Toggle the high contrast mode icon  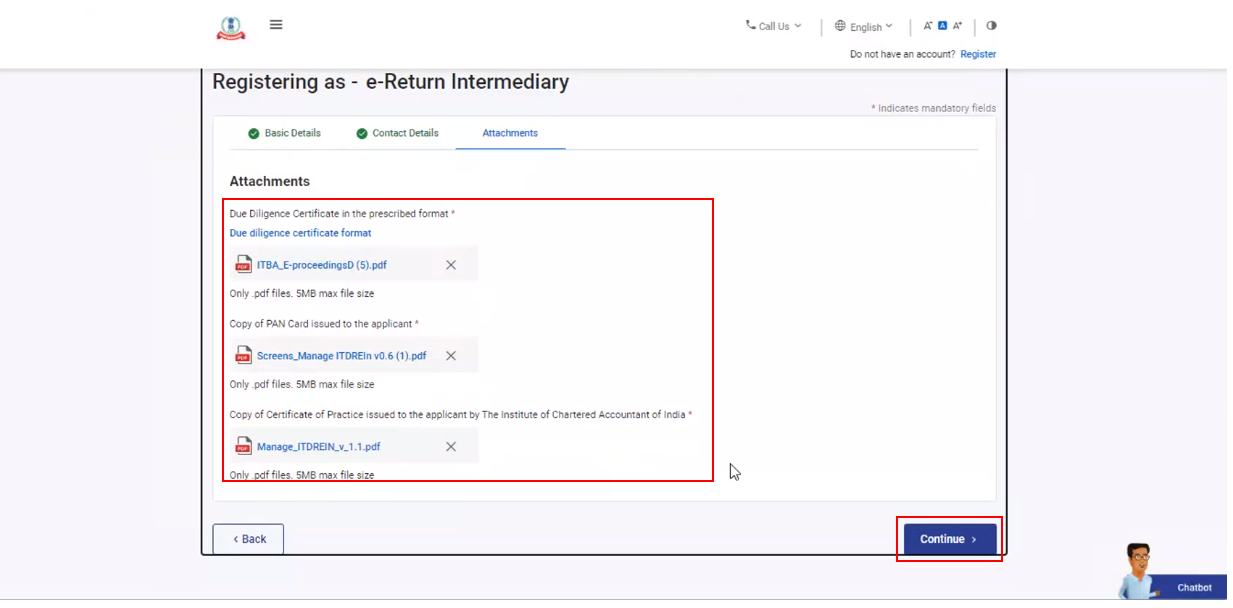(x=991, y=26)
